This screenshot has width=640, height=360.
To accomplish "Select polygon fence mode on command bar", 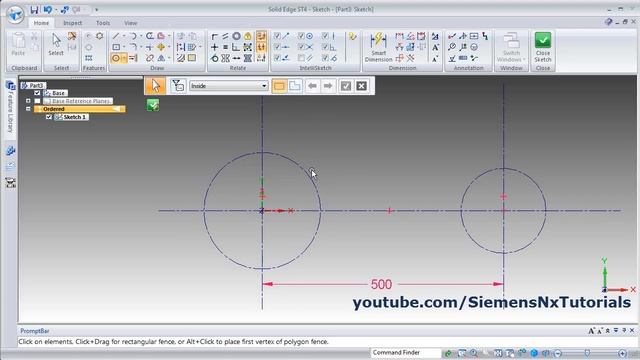I will [x=295, y=86].
